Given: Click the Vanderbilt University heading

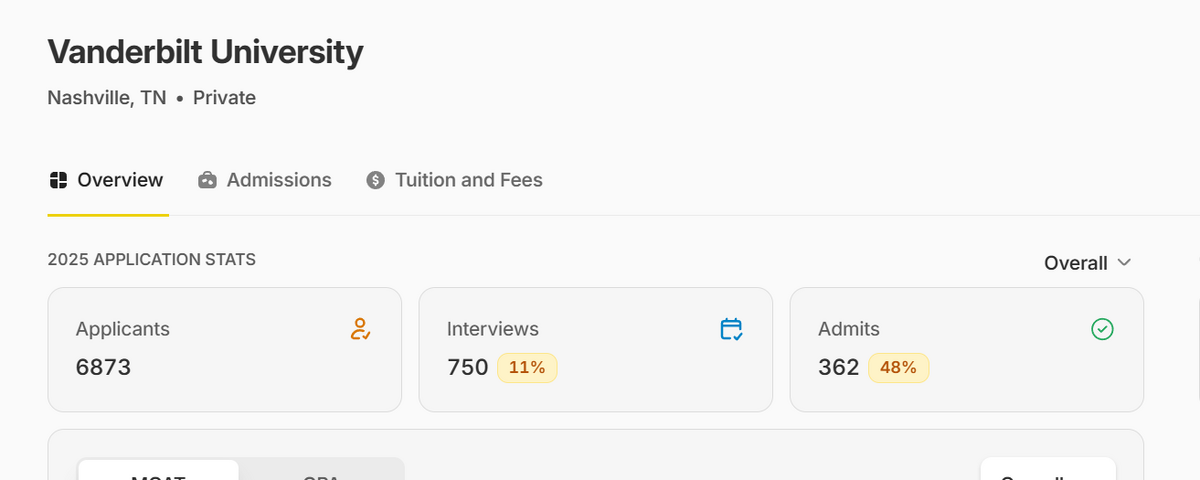Looking at the screenshot, I should [x=205, y=52].
